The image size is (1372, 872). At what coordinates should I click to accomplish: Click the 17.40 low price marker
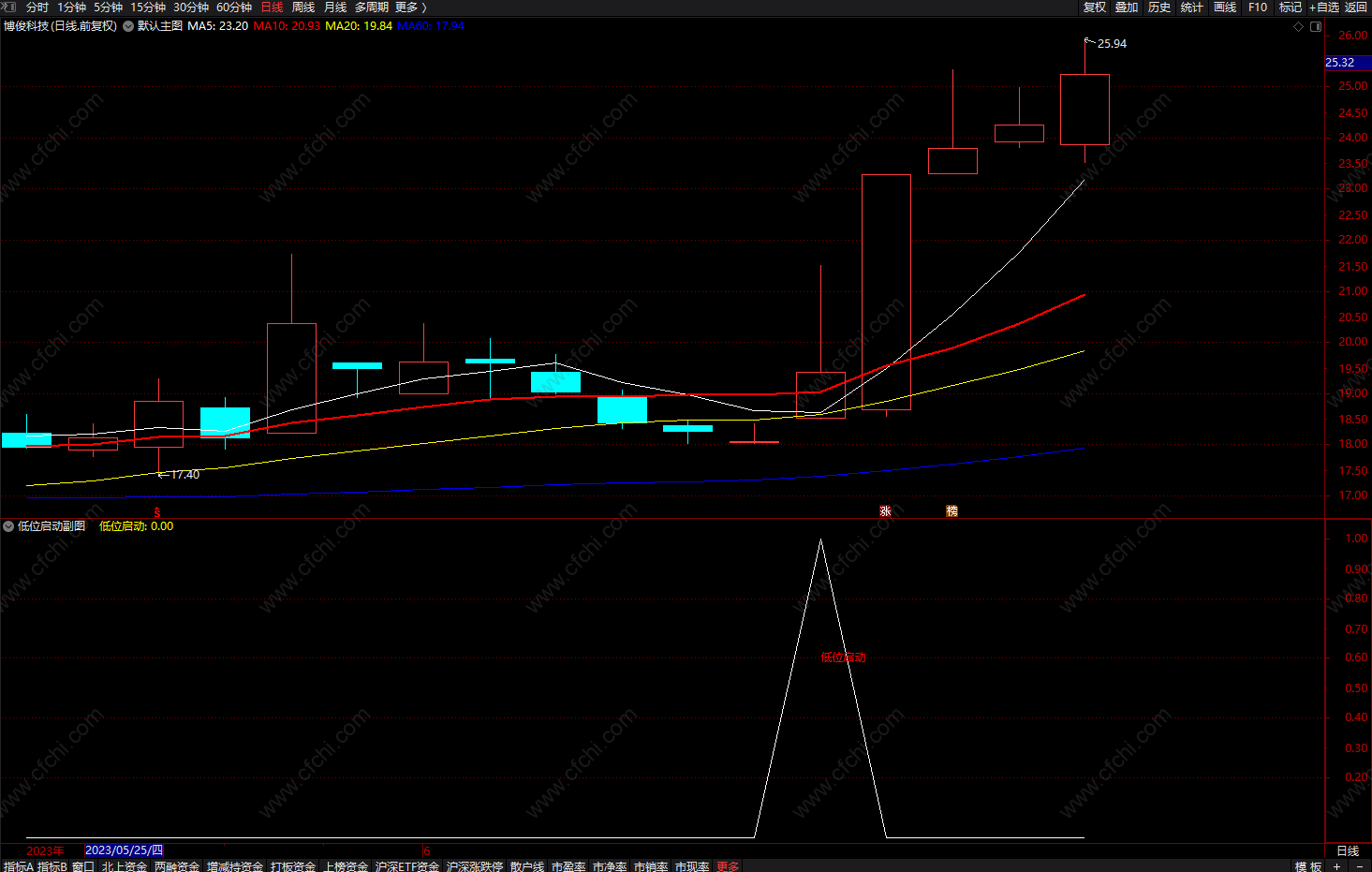(184, 475)
